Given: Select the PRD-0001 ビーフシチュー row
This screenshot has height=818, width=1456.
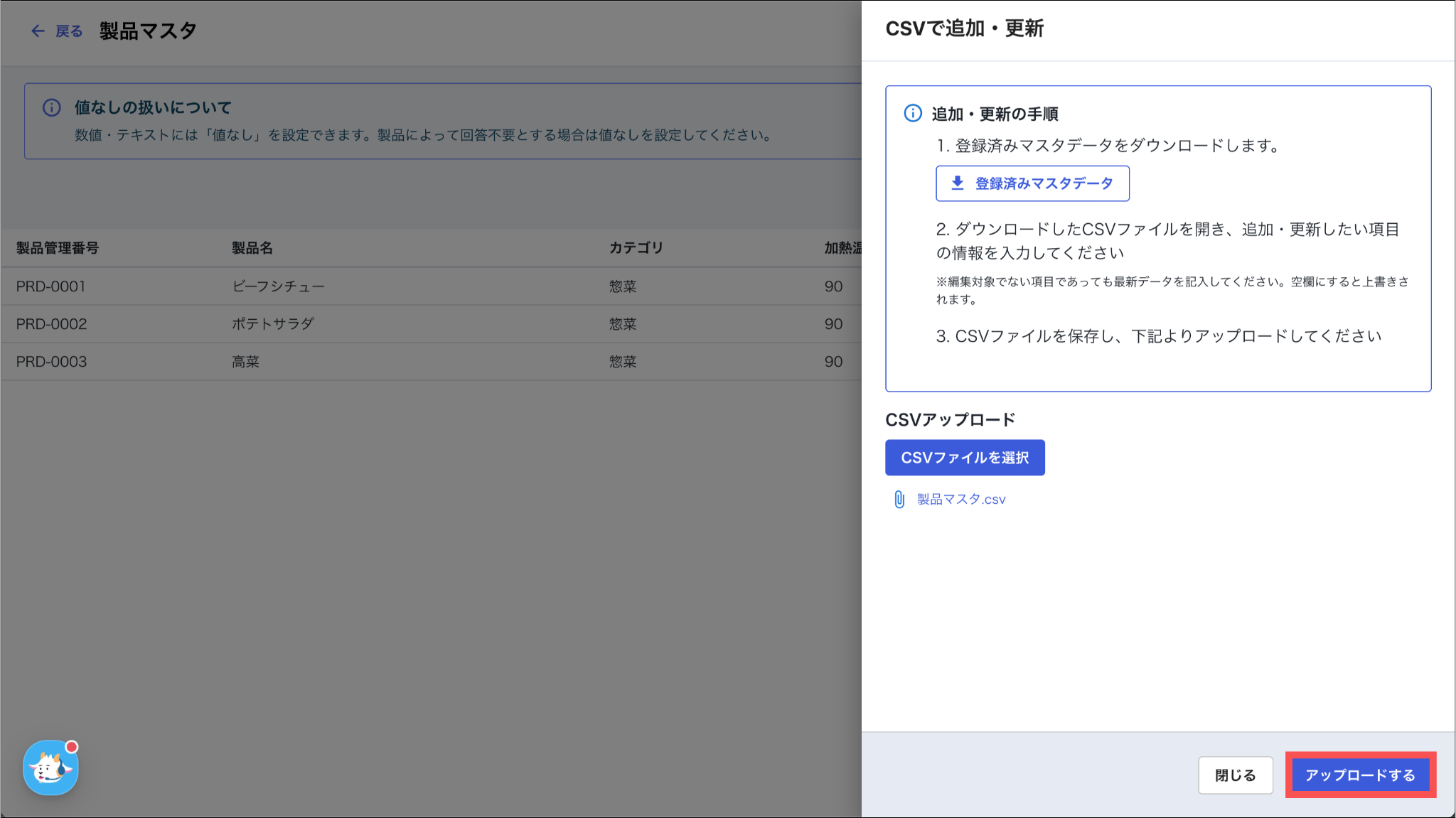Looking at the screenshot, I should click(x=277, y=286).
